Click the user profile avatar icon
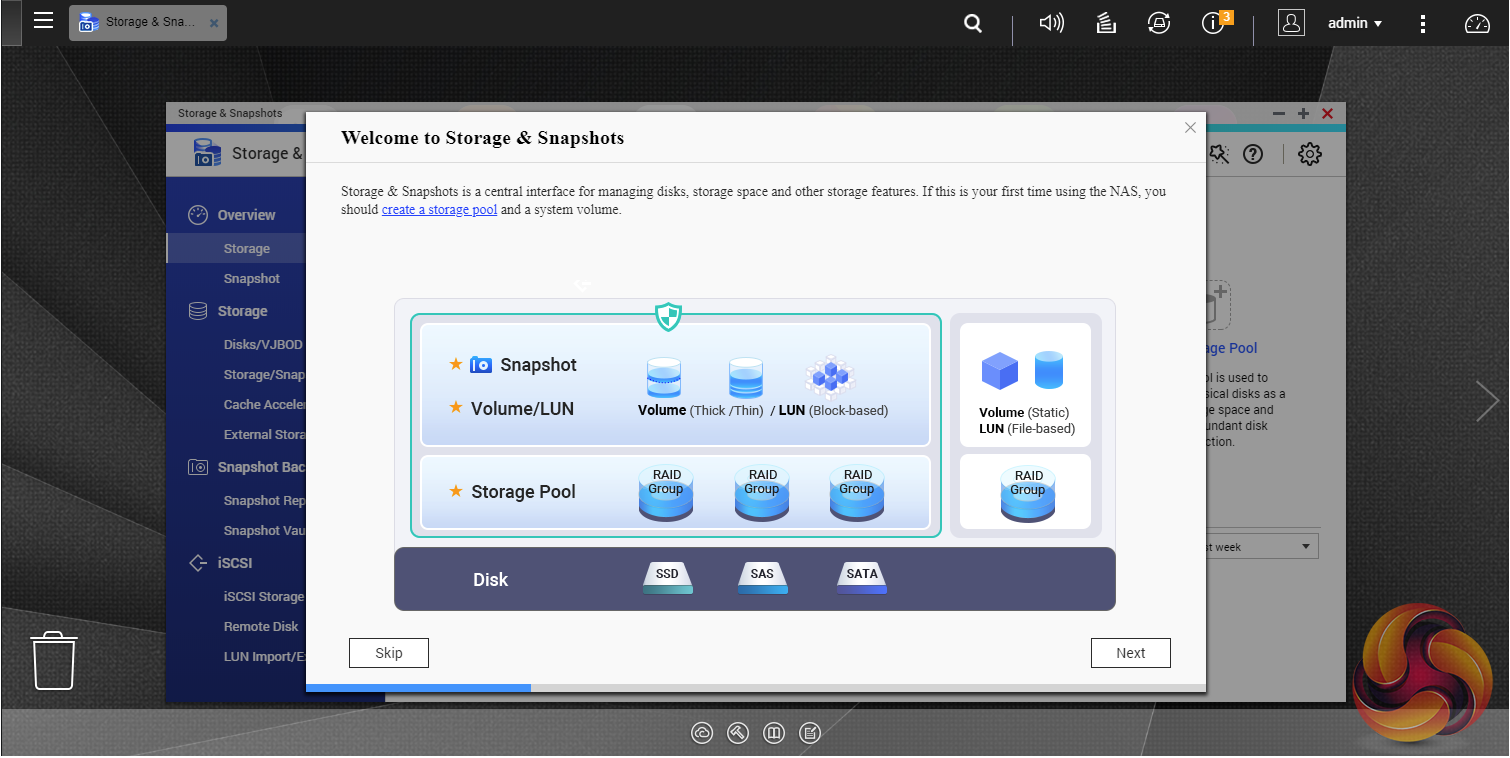The height and width of the screenshot is (758, 1510). click(x=1291, y=23)
